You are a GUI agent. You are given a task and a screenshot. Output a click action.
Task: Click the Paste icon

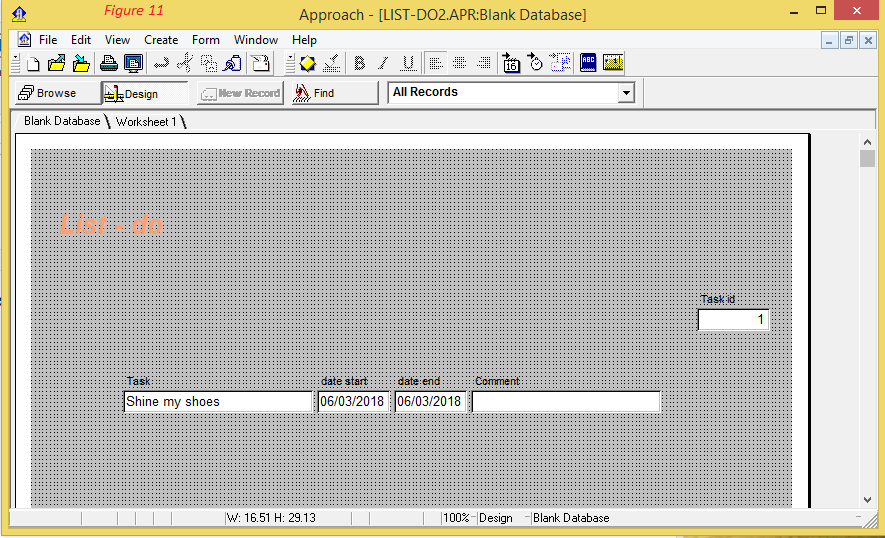233,63
